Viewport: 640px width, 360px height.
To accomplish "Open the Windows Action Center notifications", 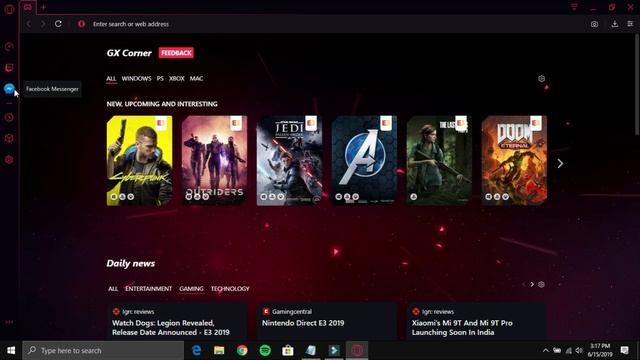I will pyautogui.click(x=624, y=350).
